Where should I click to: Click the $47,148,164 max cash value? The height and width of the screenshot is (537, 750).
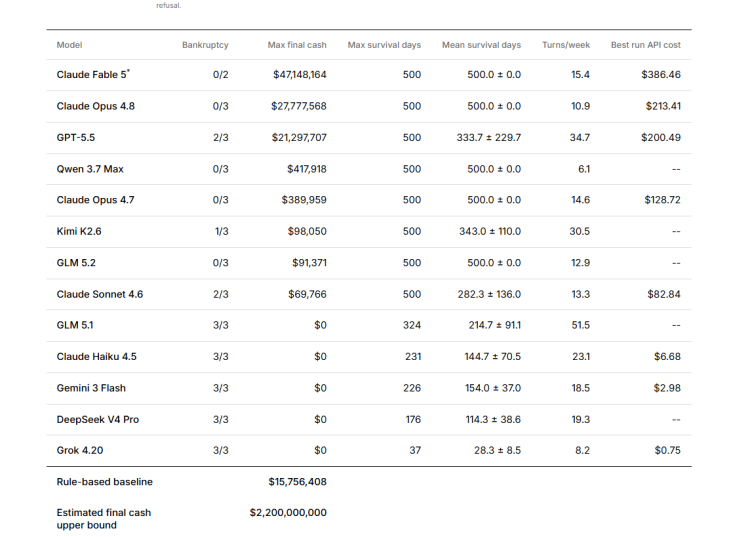300,75
